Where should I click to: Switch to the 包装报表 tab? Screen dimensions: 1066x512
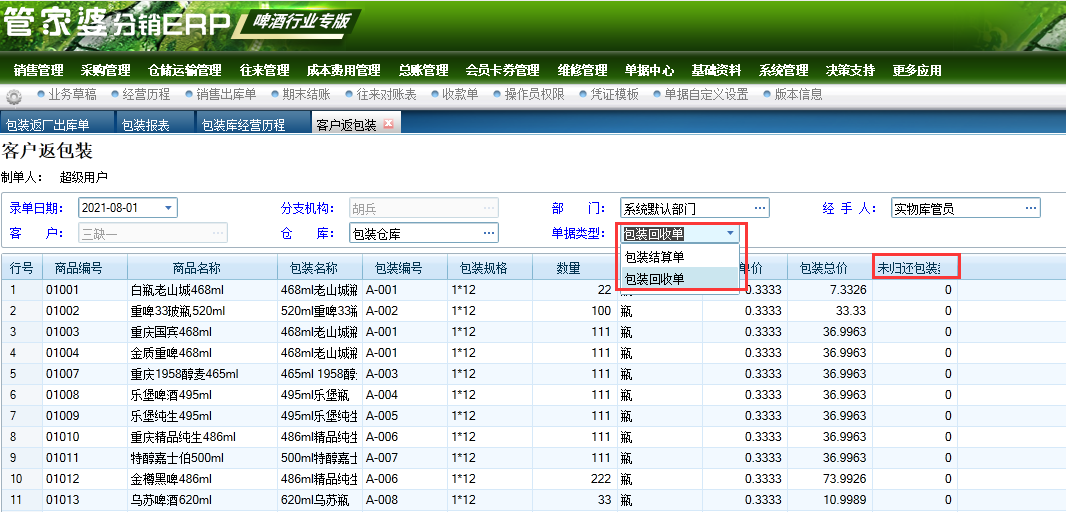pos(155,125)
